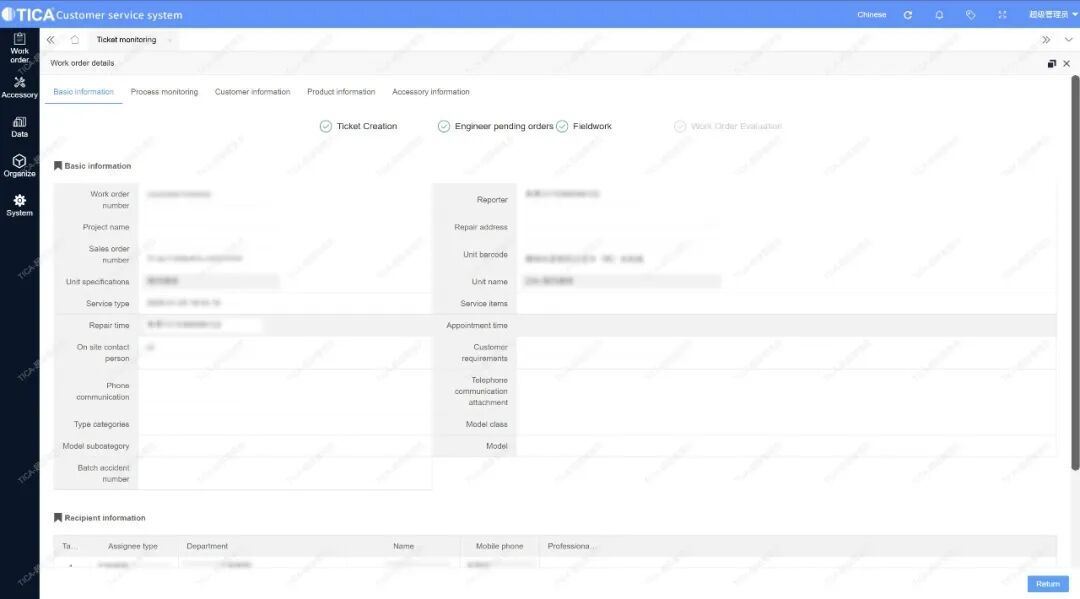Image resolution: width=1080 pixels, height=599 pixels.
Task: Switch to the Customer information tab
Action: (x=252, y=92)
